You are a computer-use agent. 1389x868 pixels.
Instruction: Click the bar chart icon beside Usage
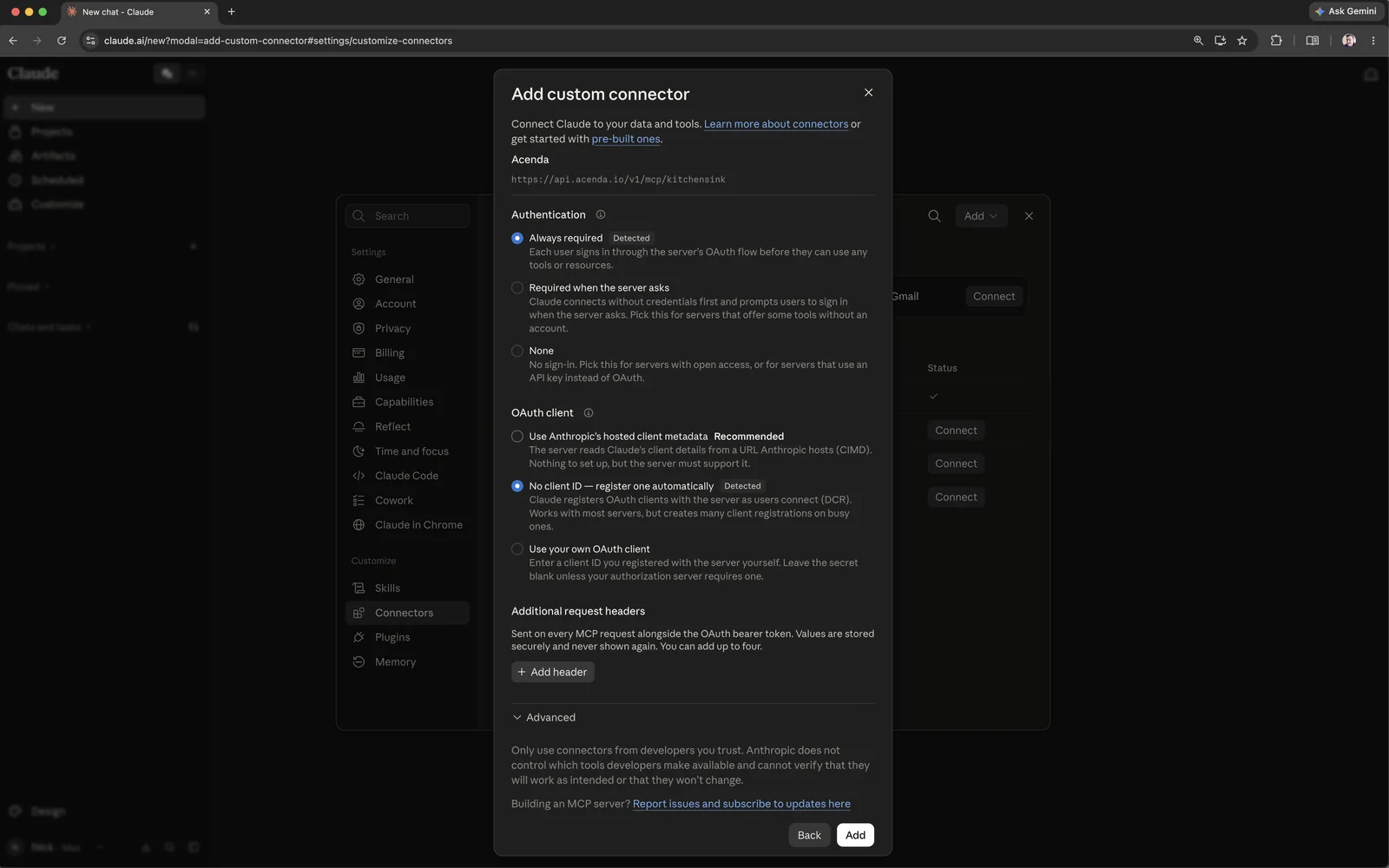(359, 378)
